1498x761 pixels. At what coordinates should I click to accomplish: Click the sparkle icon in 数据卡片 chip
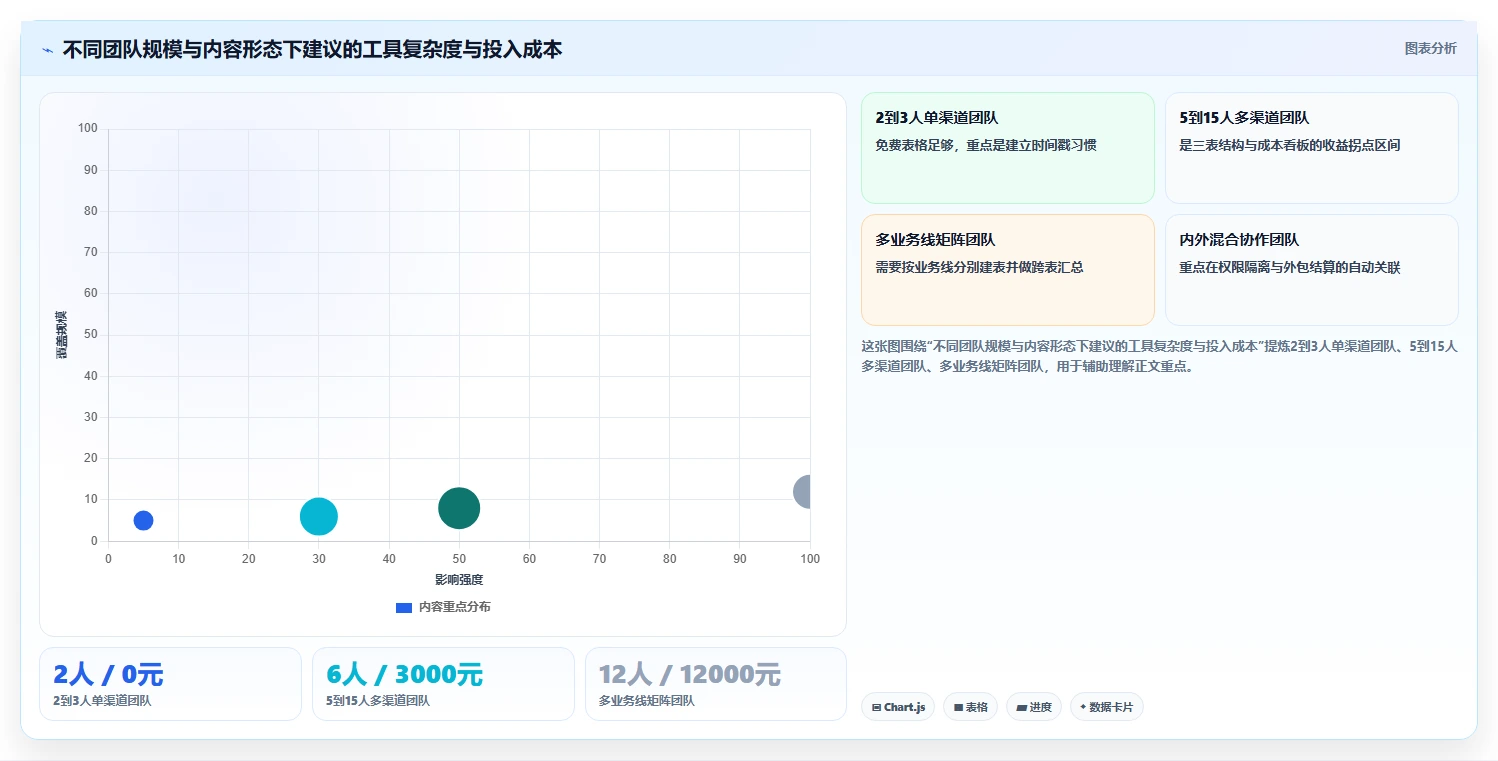[x=1083, y=707]
